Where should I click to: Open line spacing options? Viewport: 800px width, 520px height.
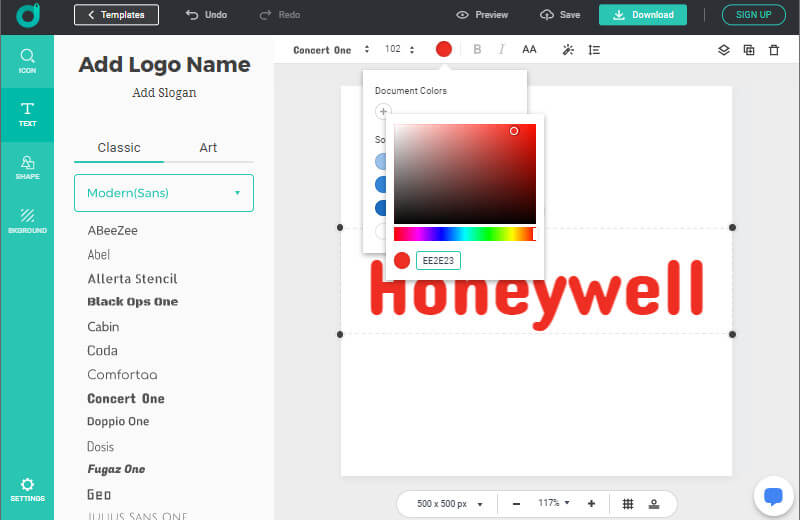pyautogui.click(x=594, y=49)
